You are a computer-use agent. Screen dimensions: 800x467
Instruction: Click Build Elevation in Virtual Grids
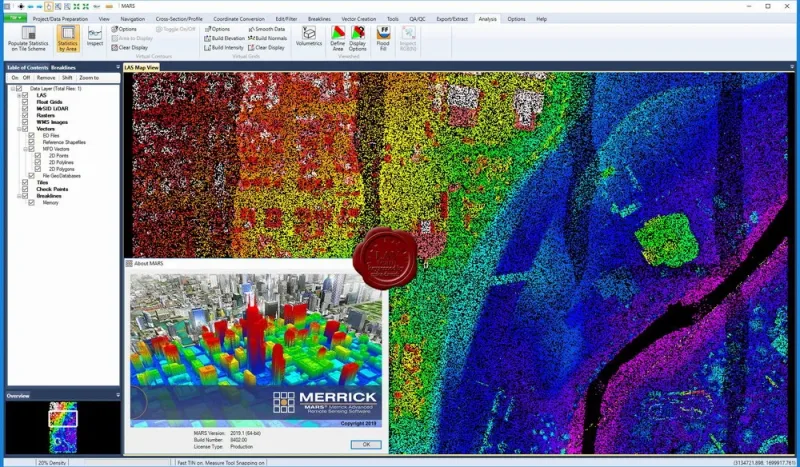224,38
